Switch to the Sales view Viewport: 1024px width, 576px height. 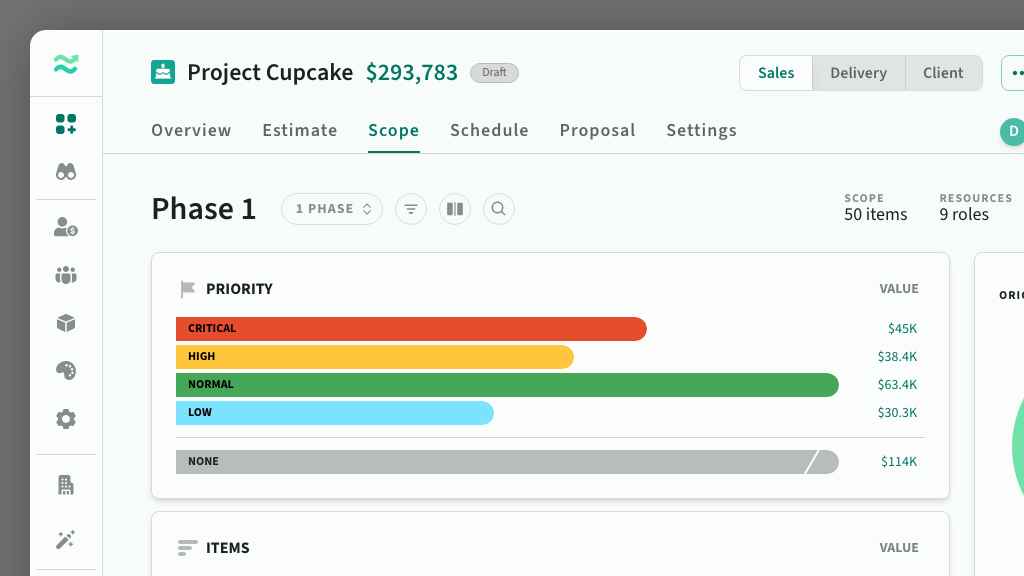(776, 73)
